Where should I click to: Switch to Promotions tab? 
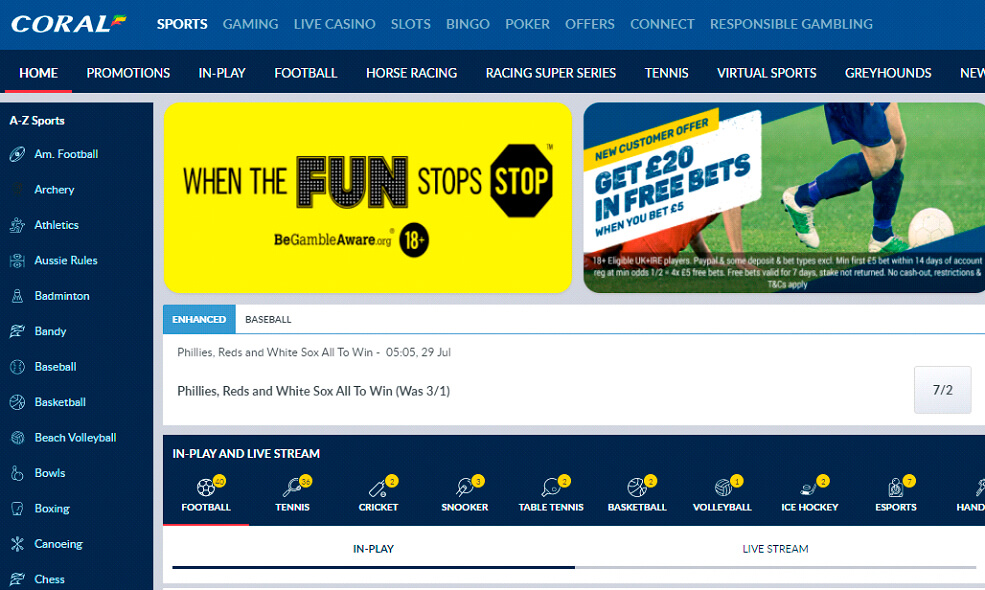tap(128, 73)
